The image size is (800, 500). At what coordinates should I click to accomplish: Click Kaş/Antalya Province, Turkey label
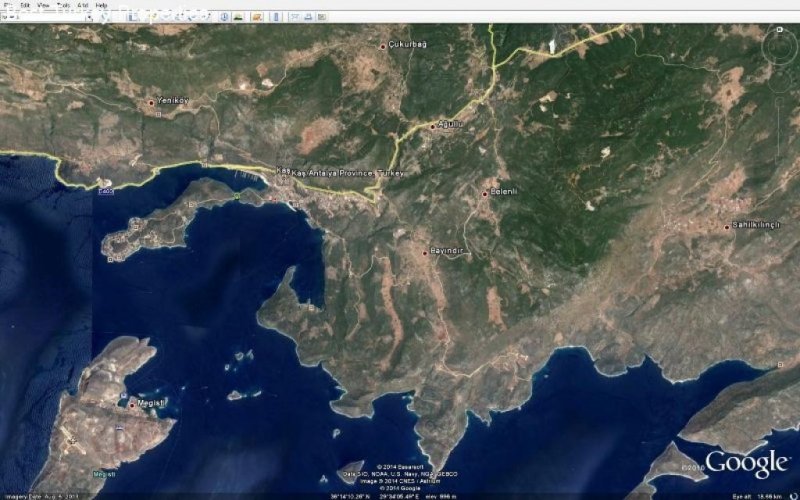click(347, 173)
